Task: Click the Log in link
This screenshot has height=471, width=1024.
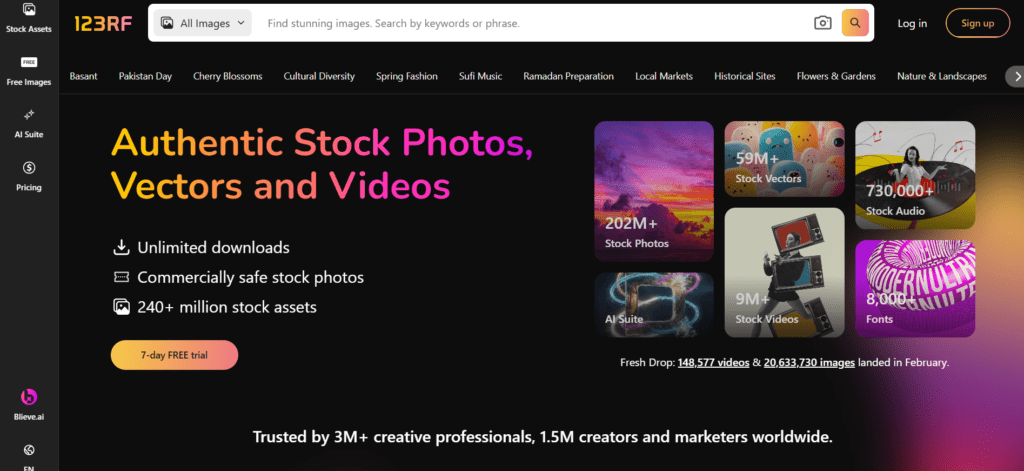Action: tap(912, 23)
